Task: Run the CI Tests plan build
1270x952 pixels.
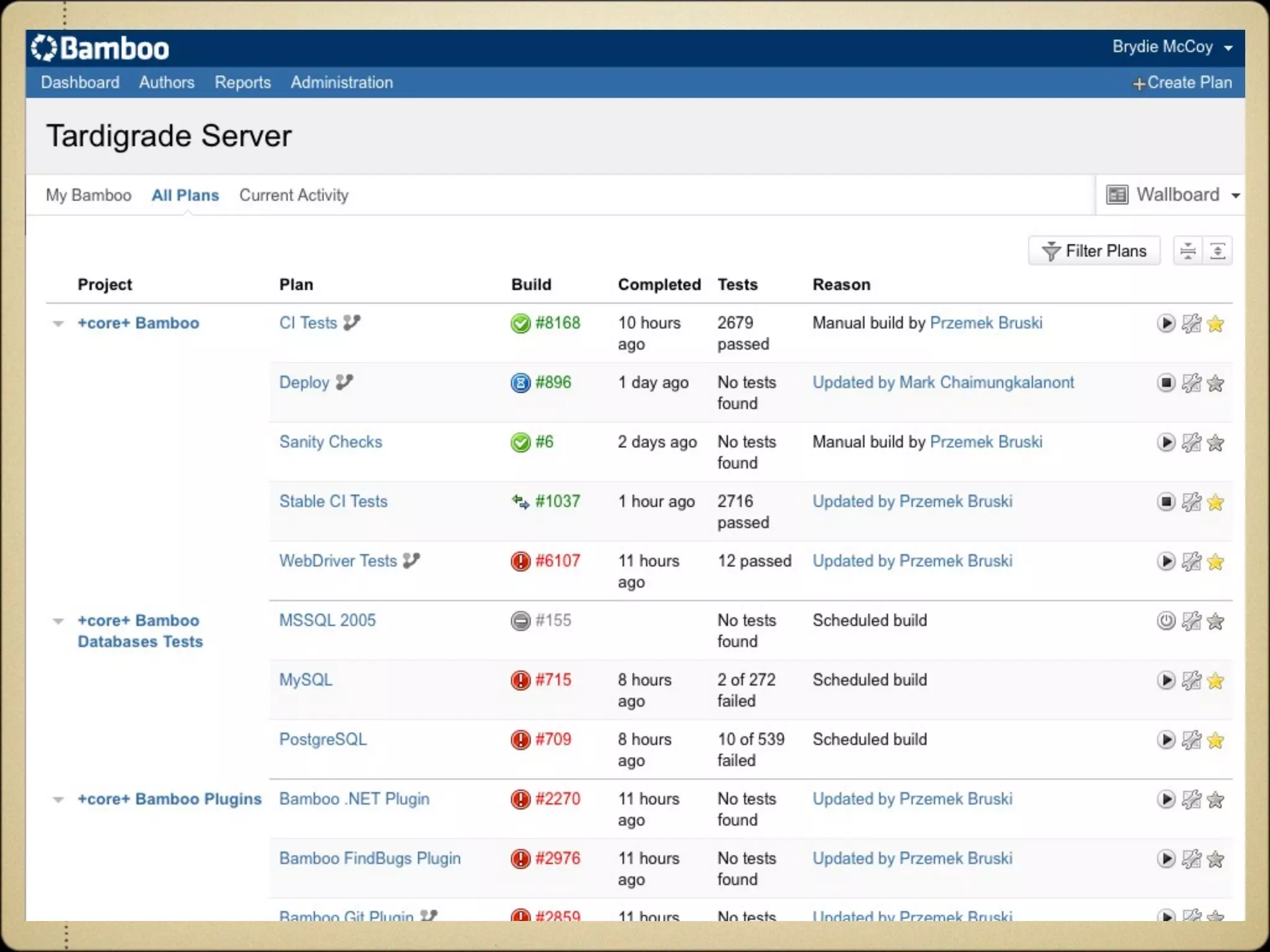Action: coord(1166,324)
